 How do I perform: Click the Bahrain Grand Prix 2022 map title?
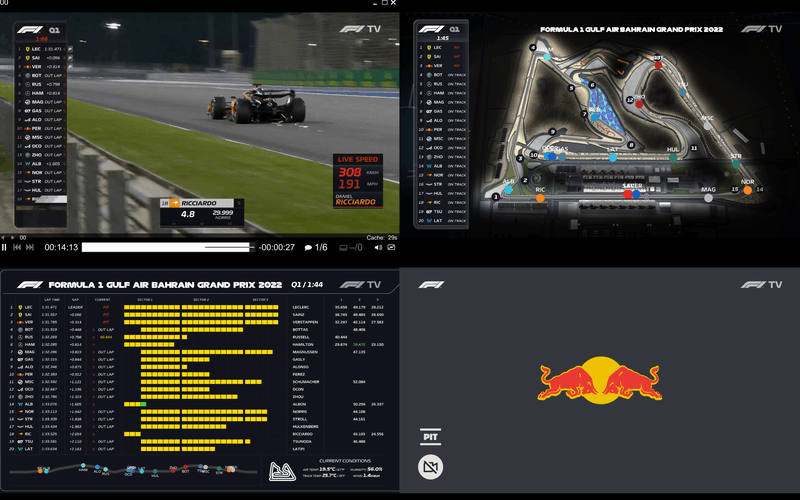[631, 30]
